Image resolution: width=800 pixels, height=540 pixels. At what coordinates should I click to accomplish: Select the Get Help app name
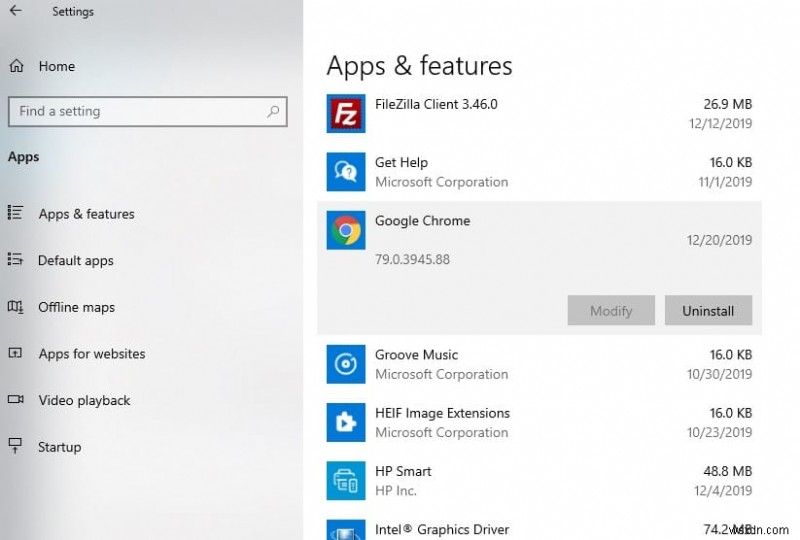pos(401,162)
